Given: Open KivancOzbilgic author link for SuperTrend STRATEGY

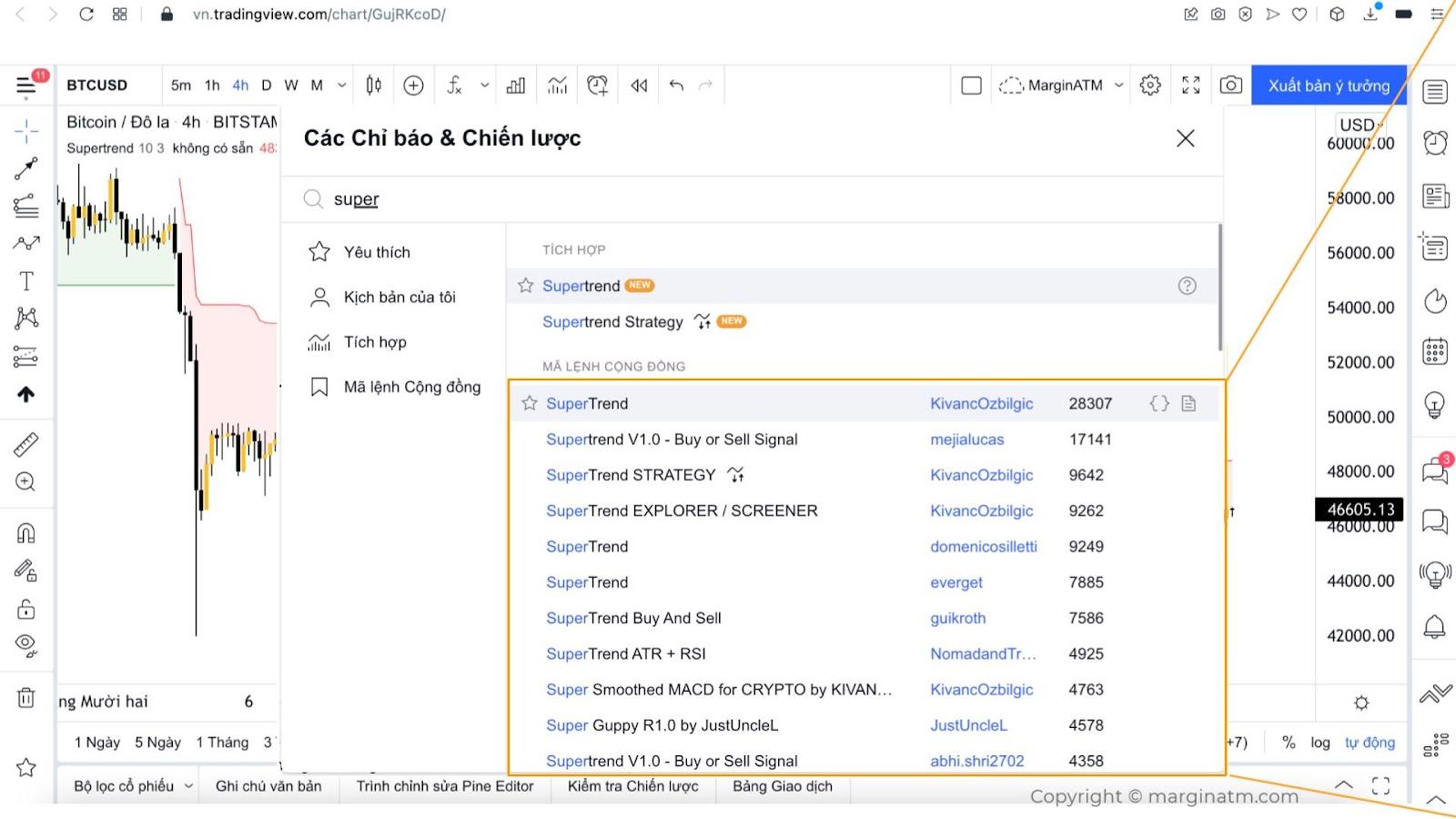Looking at the screenshot, I should tap(981, 475).
